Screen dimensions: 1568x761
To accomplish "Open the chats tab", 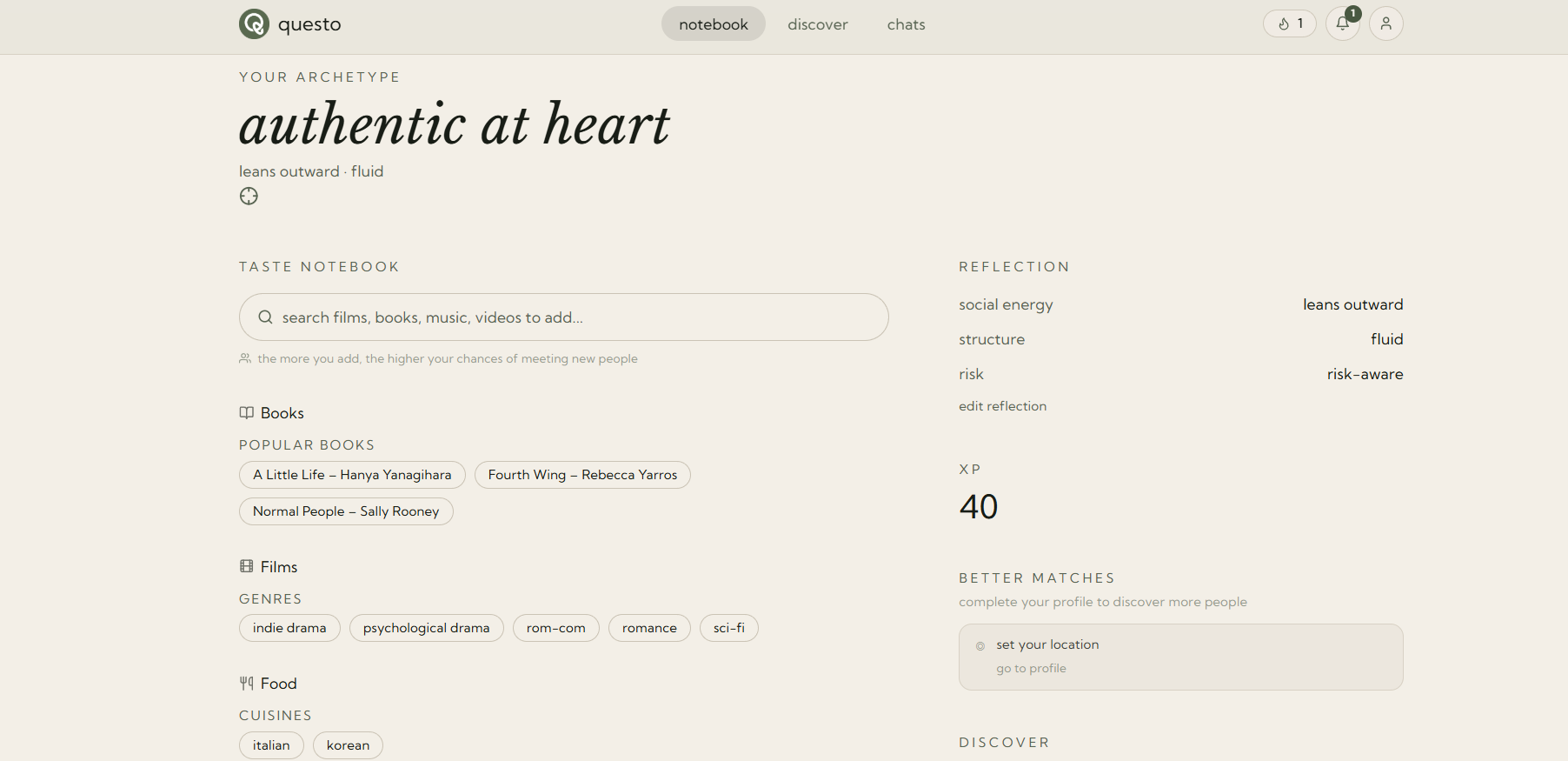I will click(906, 24).
